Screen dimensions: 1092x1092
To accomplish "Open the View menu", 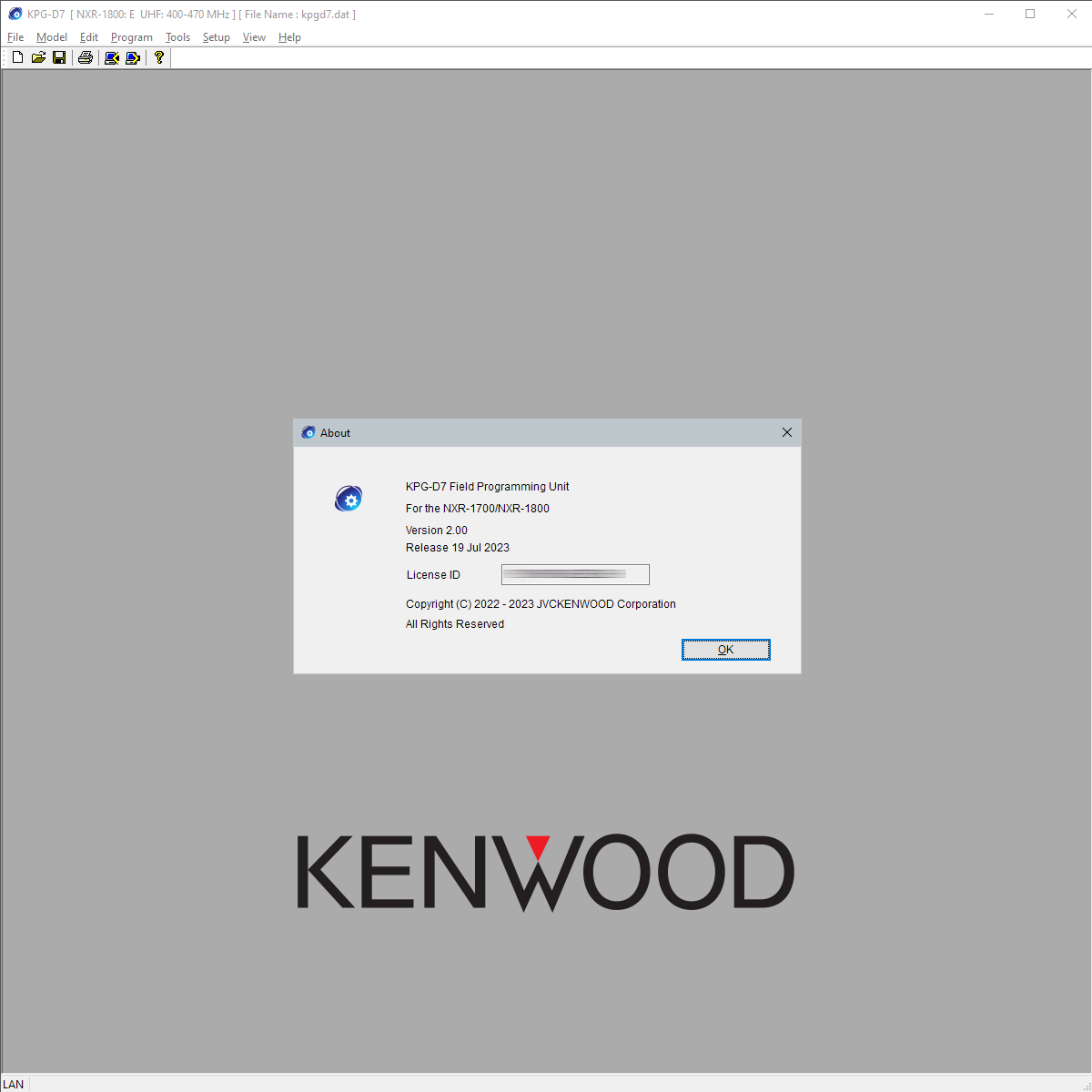I will (x=254, y=37).
